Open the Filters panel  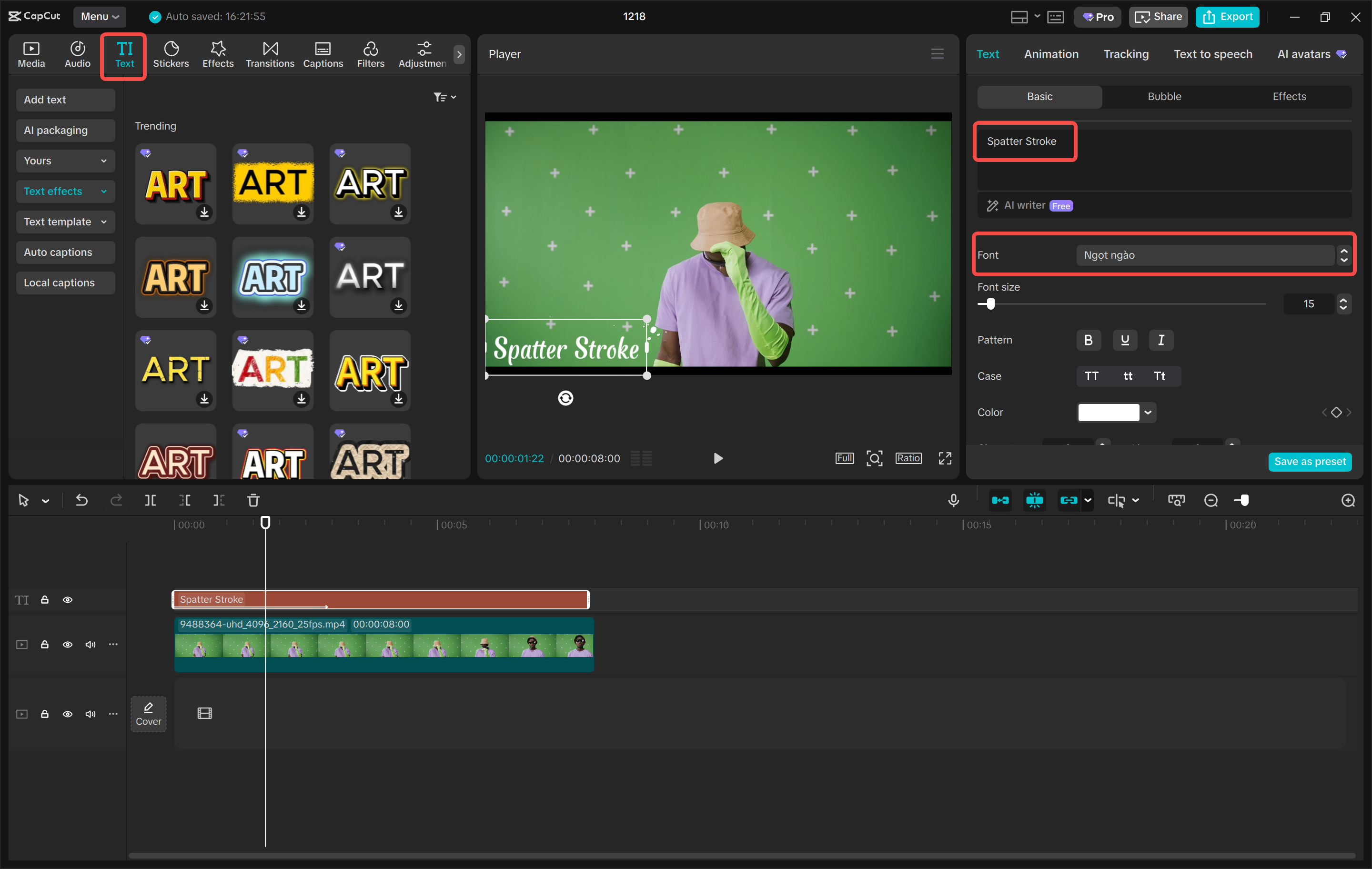371,54
